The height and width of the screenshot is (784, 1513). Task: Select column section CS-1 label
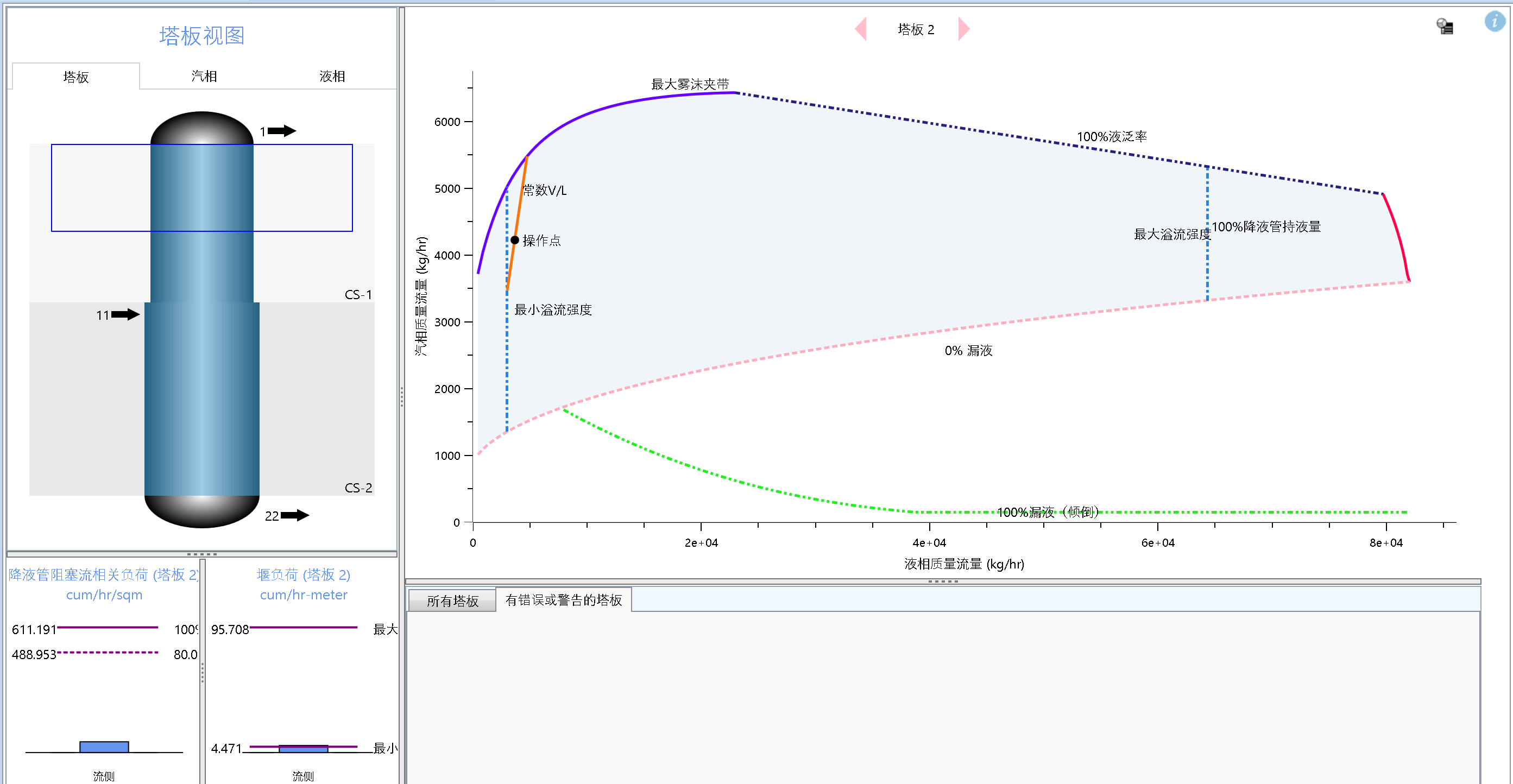(x=358, y=295)
